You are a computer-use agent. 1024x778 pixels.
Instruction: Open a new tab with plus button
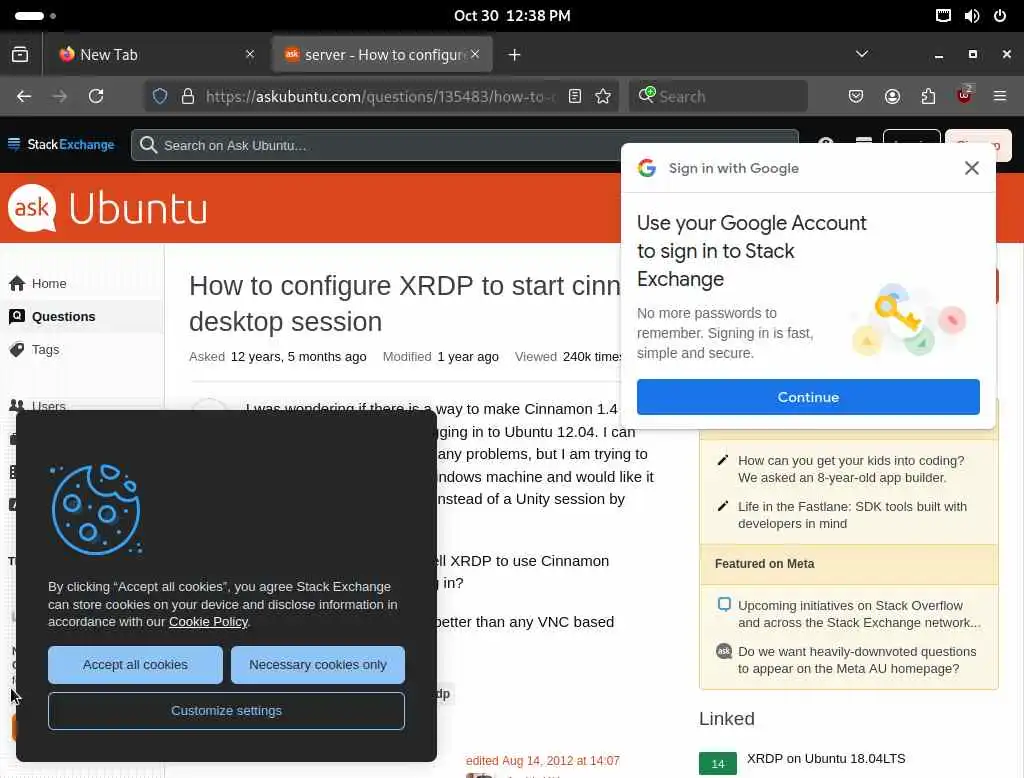click(515, 55)
